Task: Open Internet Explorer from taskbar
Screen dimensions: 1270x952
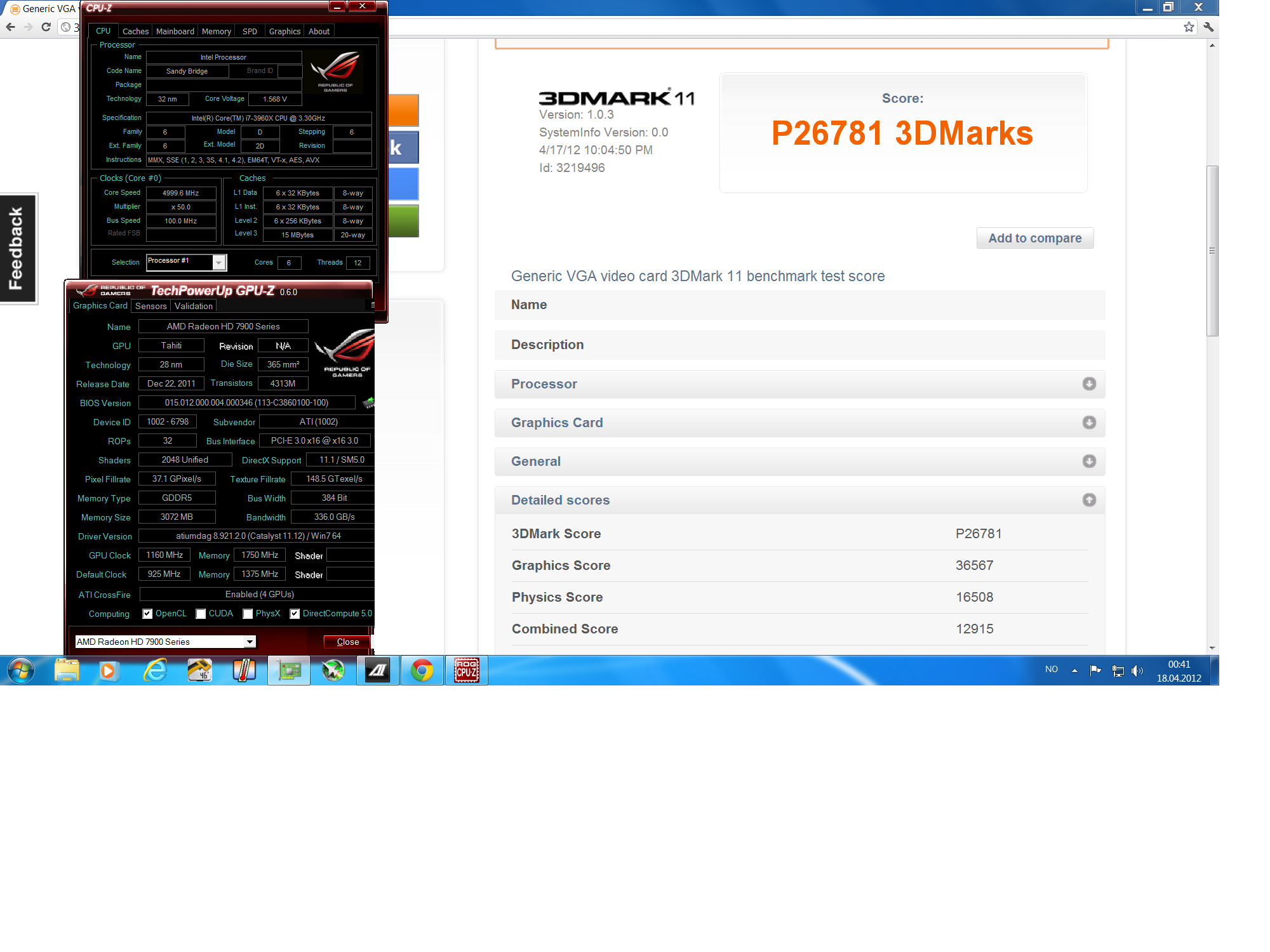Action: tap(156, 670)
